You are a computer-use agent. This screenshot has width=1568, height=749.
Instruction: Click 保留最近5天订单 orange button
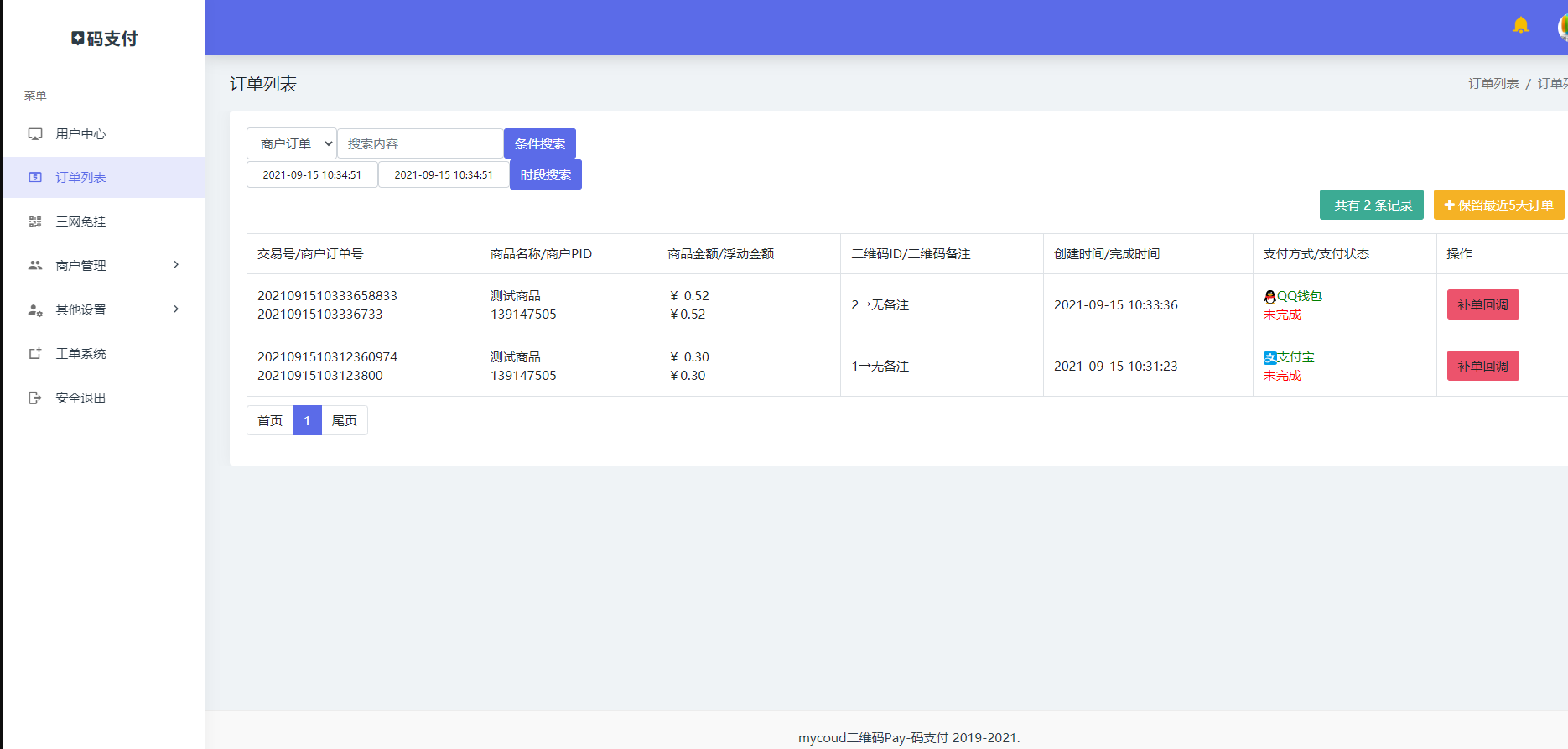pos(1498,205)
